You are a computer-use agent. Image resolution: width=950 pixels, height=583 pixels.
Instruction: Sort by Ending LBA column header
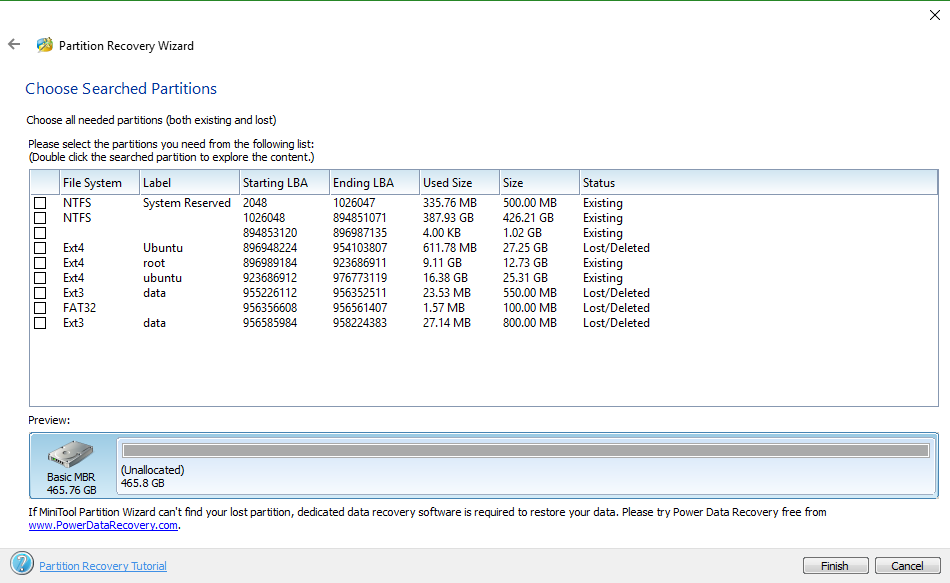pyautogui.click(x=374, y=182)
